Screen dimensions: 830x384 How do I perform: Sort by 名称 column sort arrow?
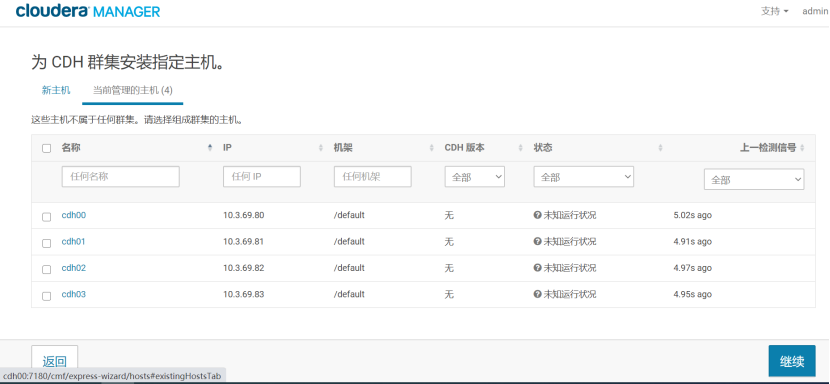click(x=210, y=148)
